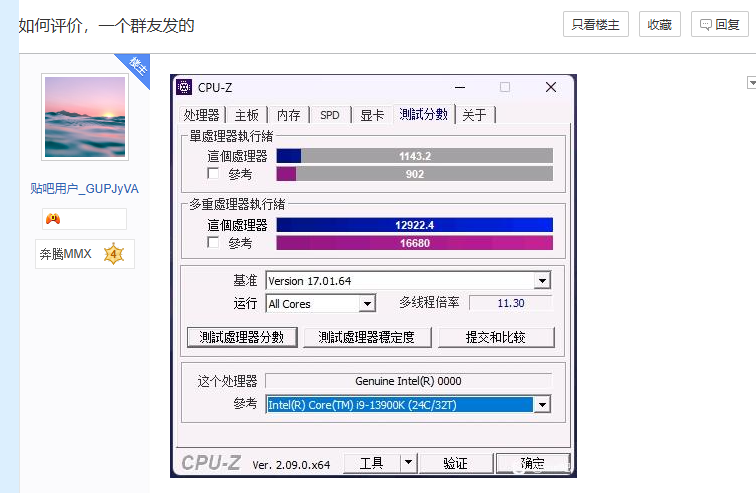Open the reference processor i9-13900K dropdown

pos(542,405)
